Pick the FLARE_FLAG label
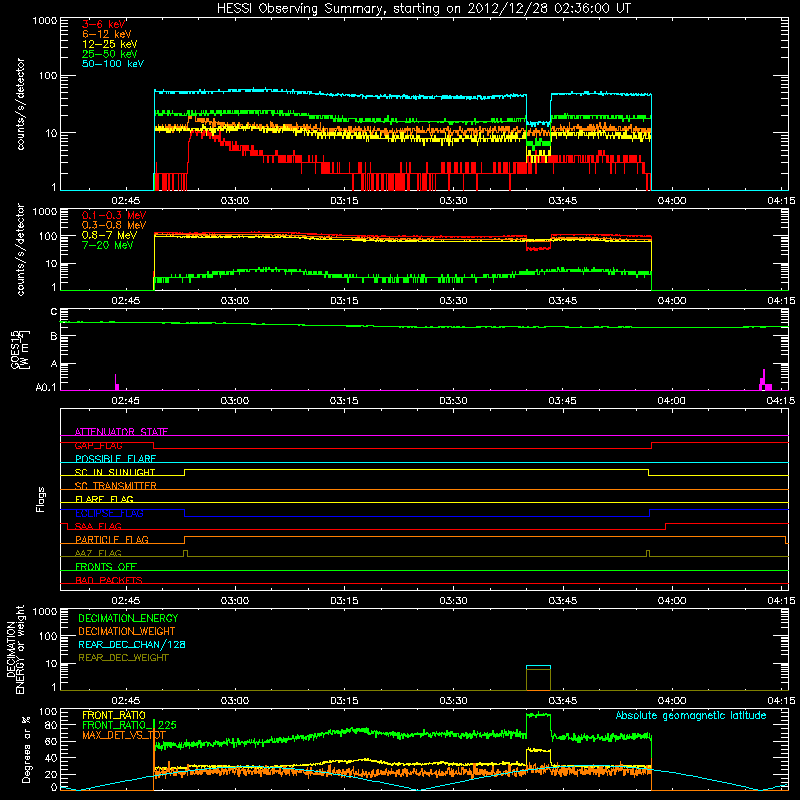Image resolution: width=800 pixels, height=800 pixels. coord(104,499)
